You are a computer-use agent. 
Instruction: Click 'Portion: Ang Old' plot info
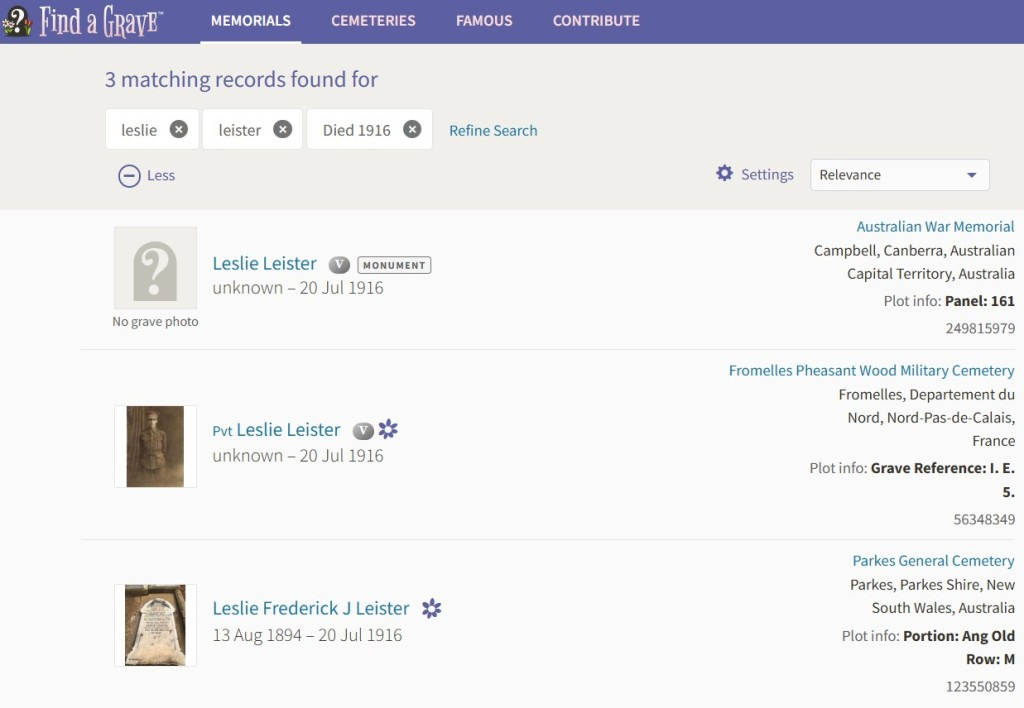point(959,636)
